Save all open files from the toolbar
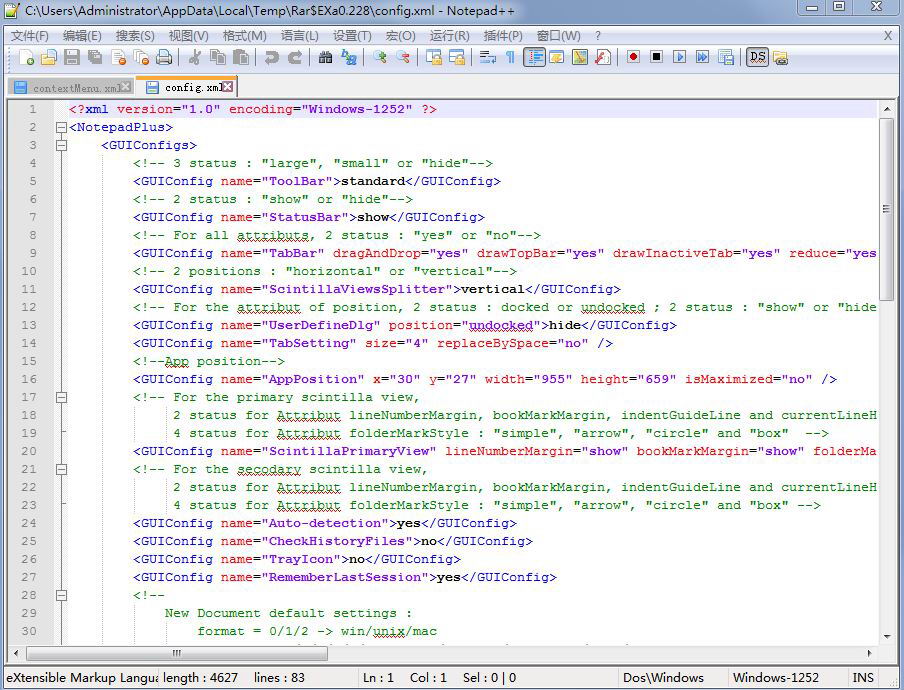The height and width of the screenshot is (690, 904). click(x=95, y=57)
